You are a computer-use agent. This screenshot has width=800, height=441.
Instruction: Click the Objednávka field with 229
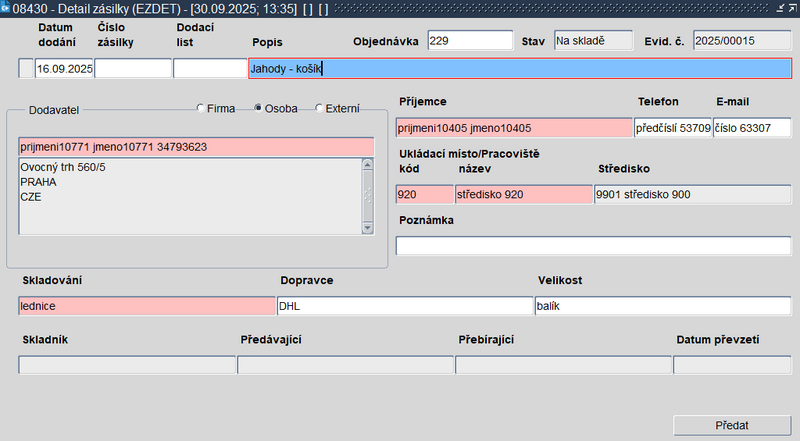pos(470,41)
